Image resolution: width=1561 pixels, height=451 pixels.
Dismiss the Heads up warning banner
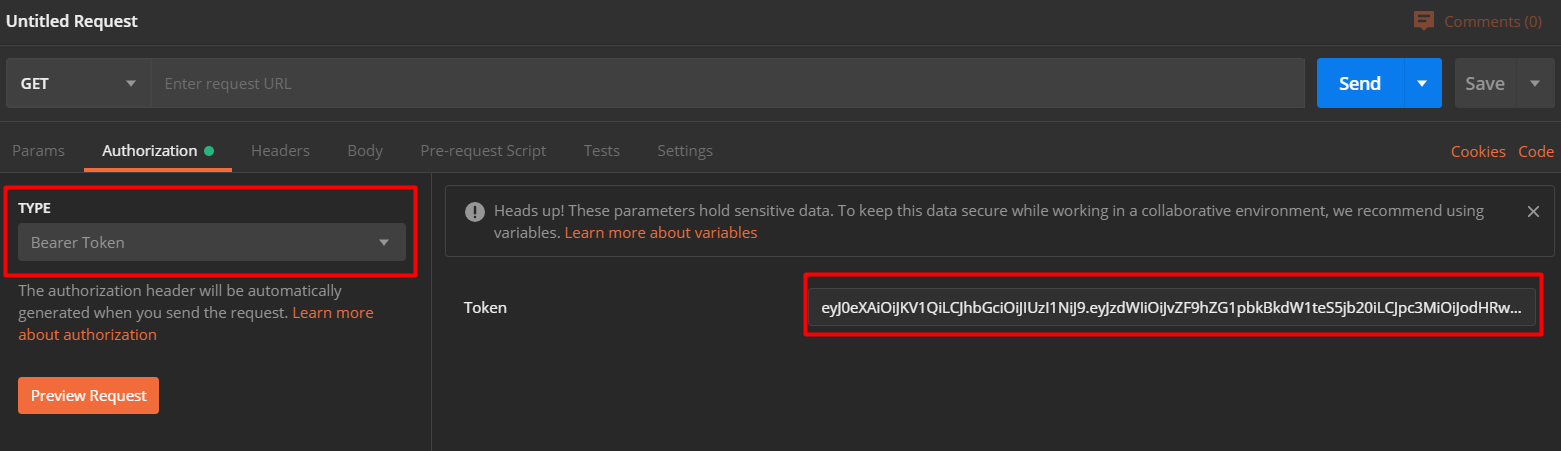[x=1532, y=212]
